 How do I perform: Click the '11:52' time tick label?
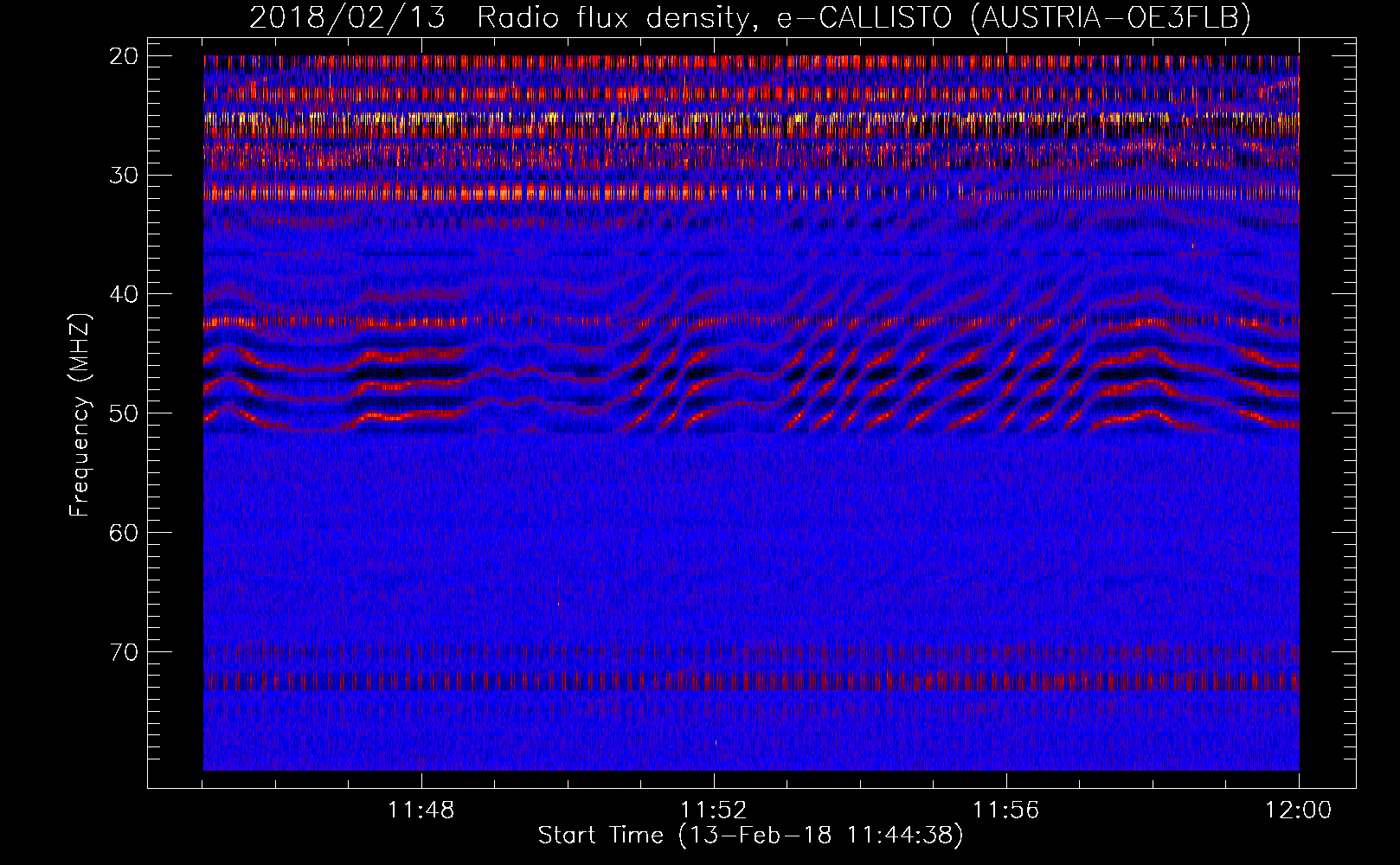[x=714, y=811]
